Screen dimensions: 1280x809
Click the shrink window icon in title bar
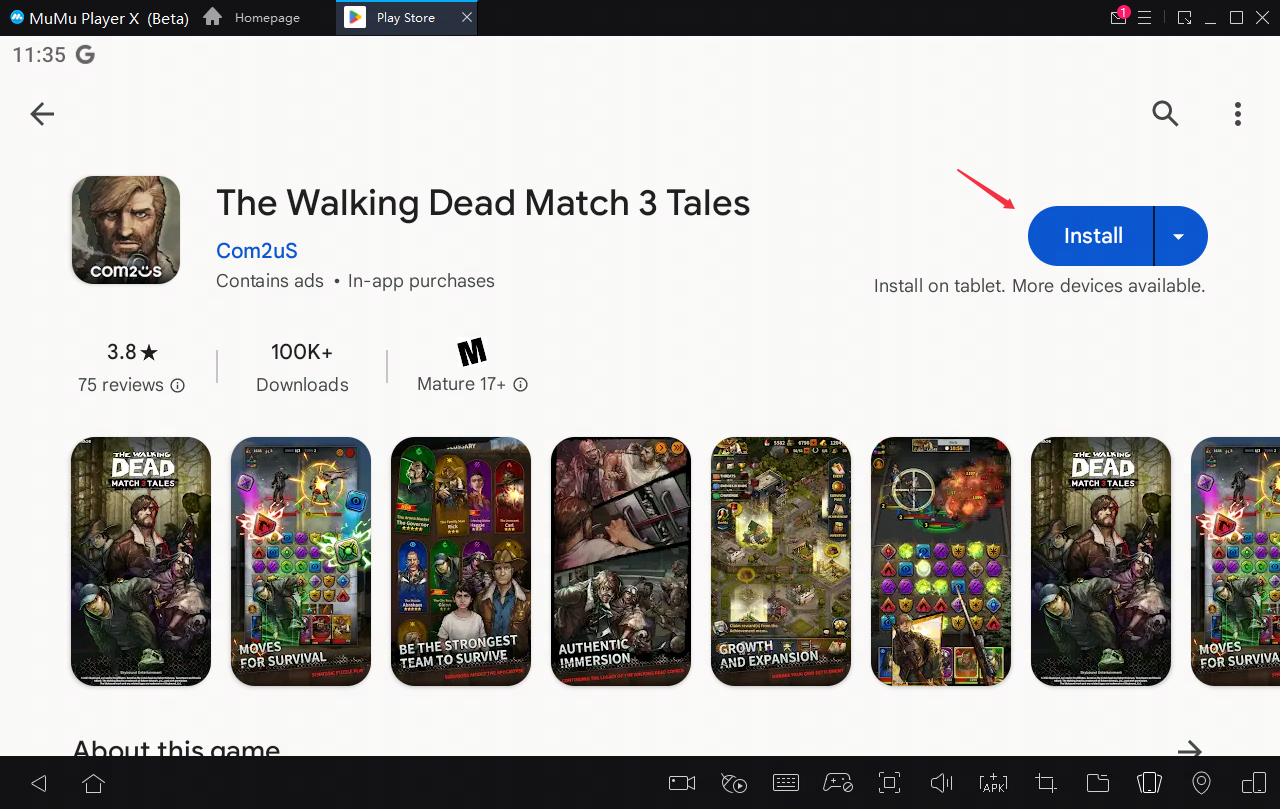pos(1185,18)
